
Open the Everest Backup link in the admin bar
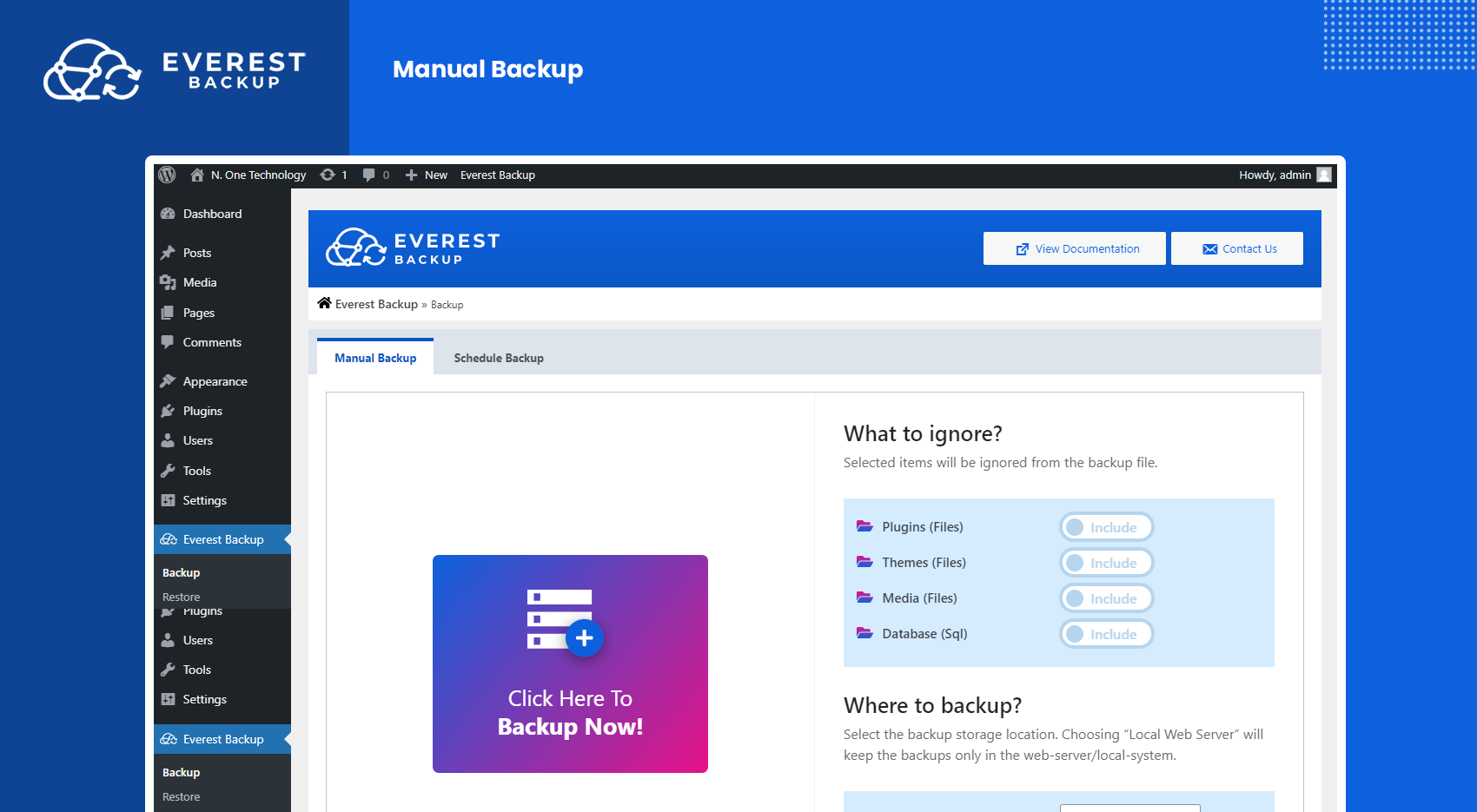(498, 175)
